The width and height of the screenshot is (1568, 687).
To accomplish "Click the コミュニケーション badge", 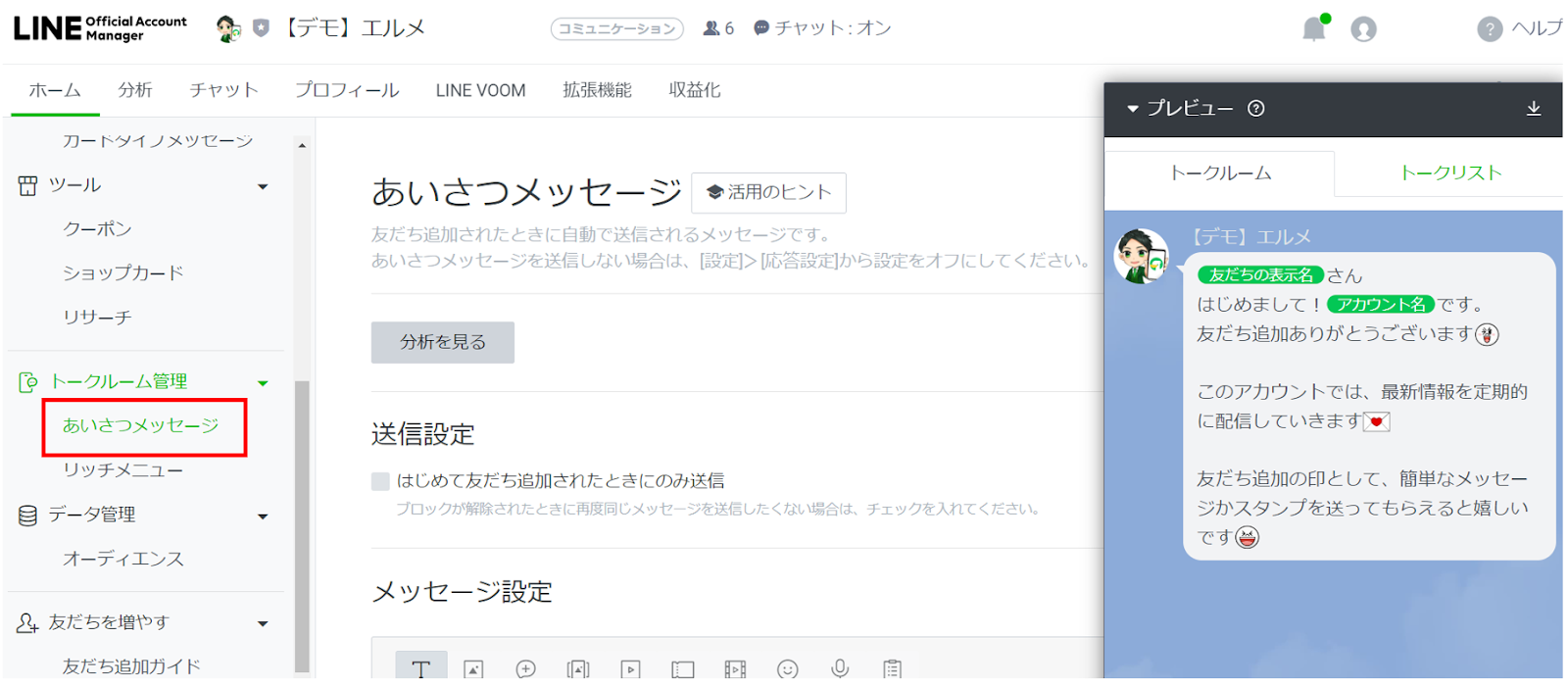I will click(617, 28).
